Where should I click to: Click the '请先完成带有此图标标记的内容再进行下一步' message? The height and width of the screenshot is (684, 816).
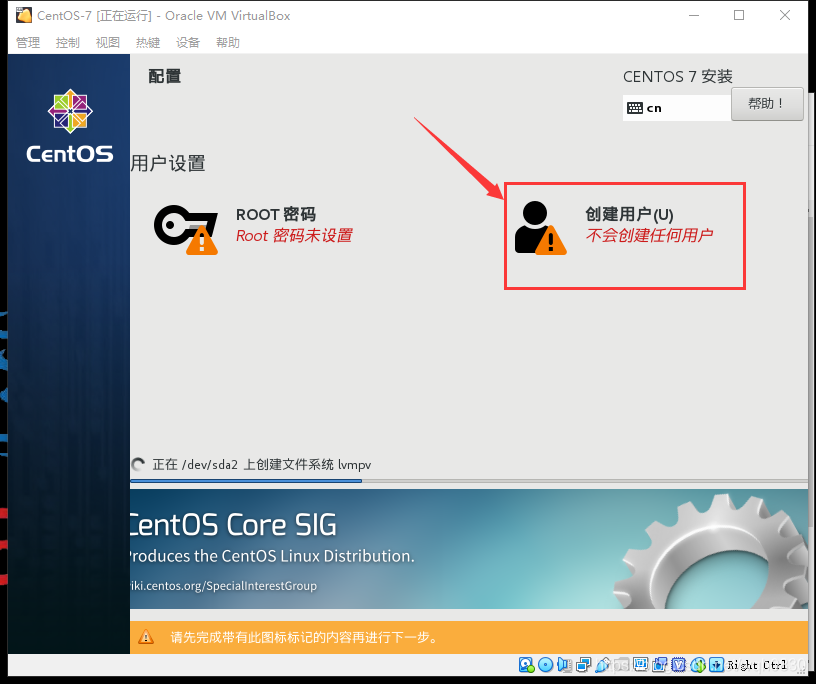pos(304,637)
